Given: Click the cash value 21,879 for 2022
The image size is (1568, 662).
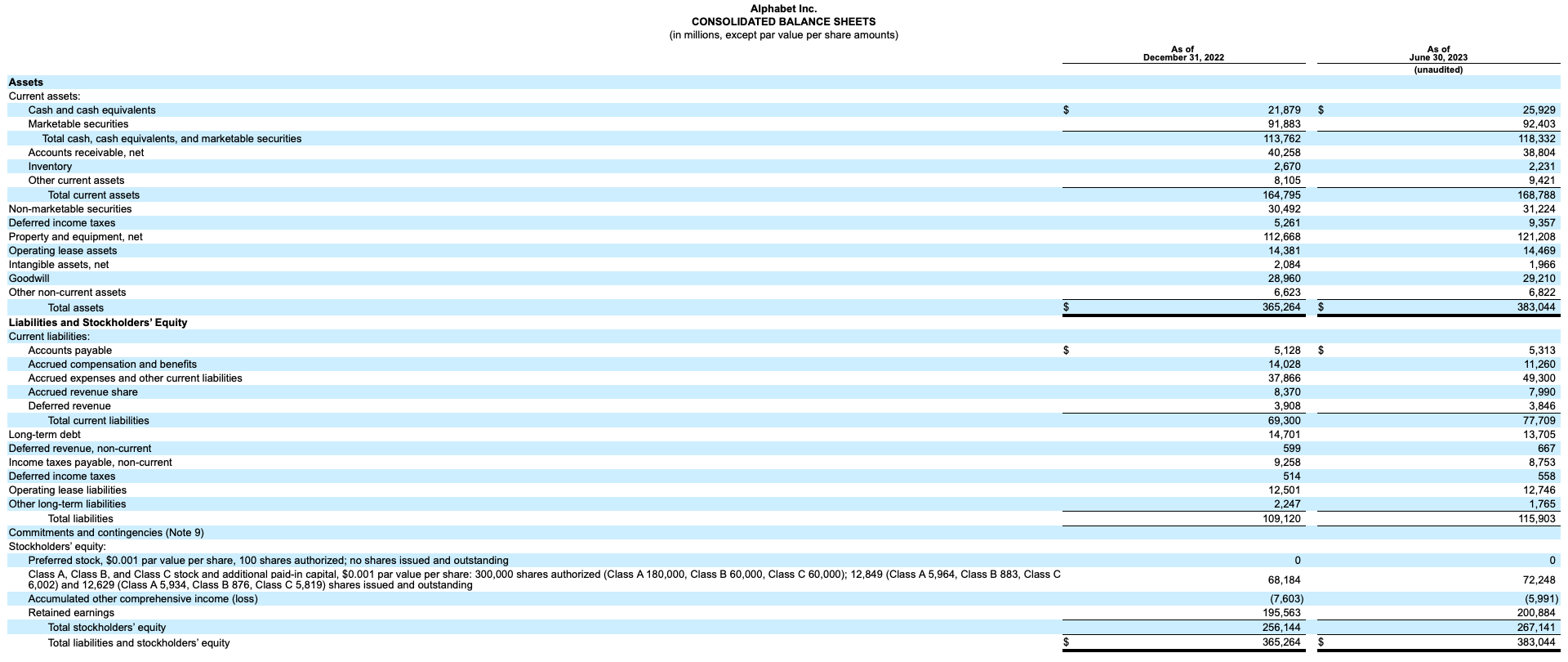Looking at the screenshot, I should [1284, 110].
